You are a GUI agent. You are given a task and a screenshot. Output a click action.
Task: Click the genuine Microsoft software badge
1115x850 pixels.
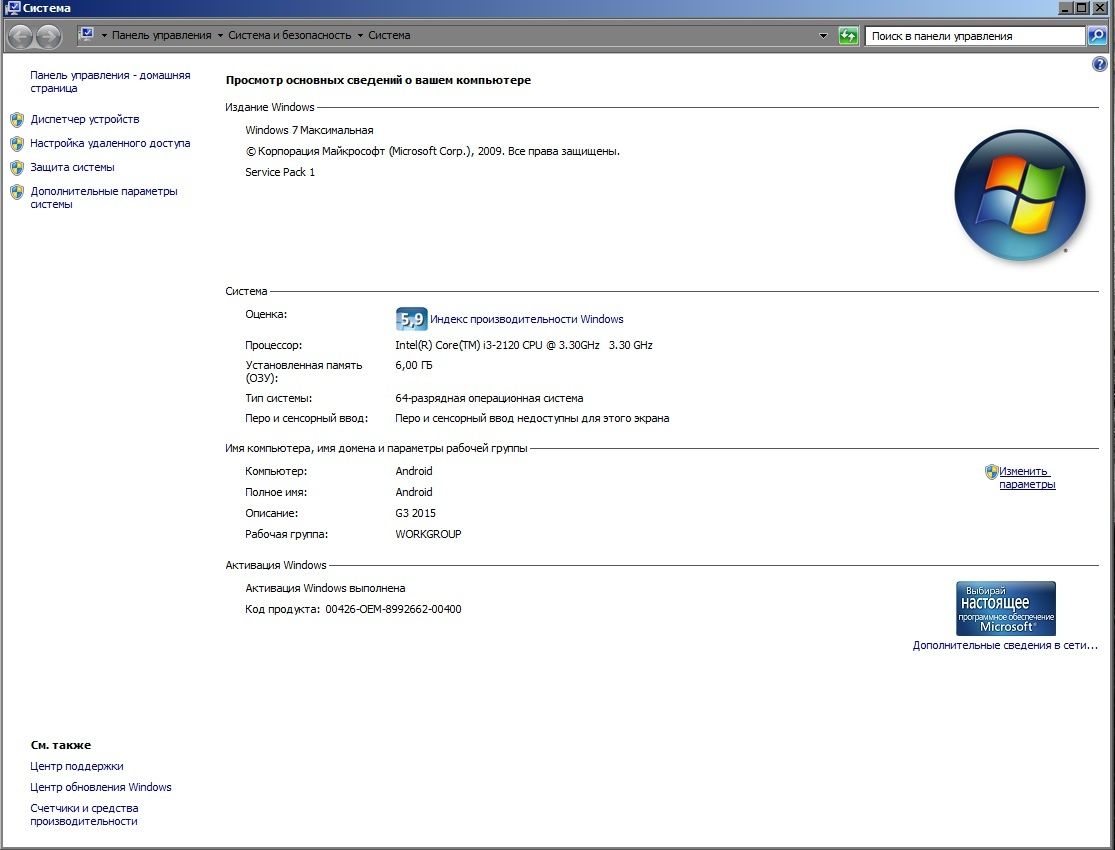1005,609
